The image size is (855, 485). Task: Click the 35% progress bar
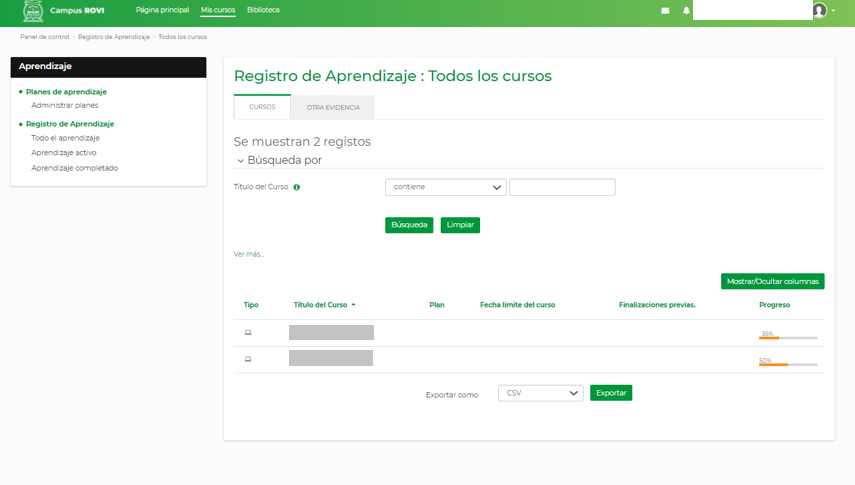coord(787,337)
